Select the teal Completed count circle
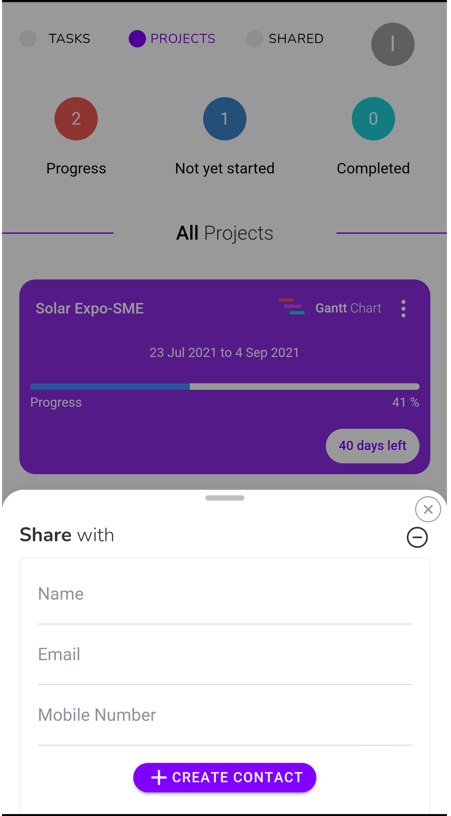Viewport: 451px width, 816px height. tap(373, 119)
